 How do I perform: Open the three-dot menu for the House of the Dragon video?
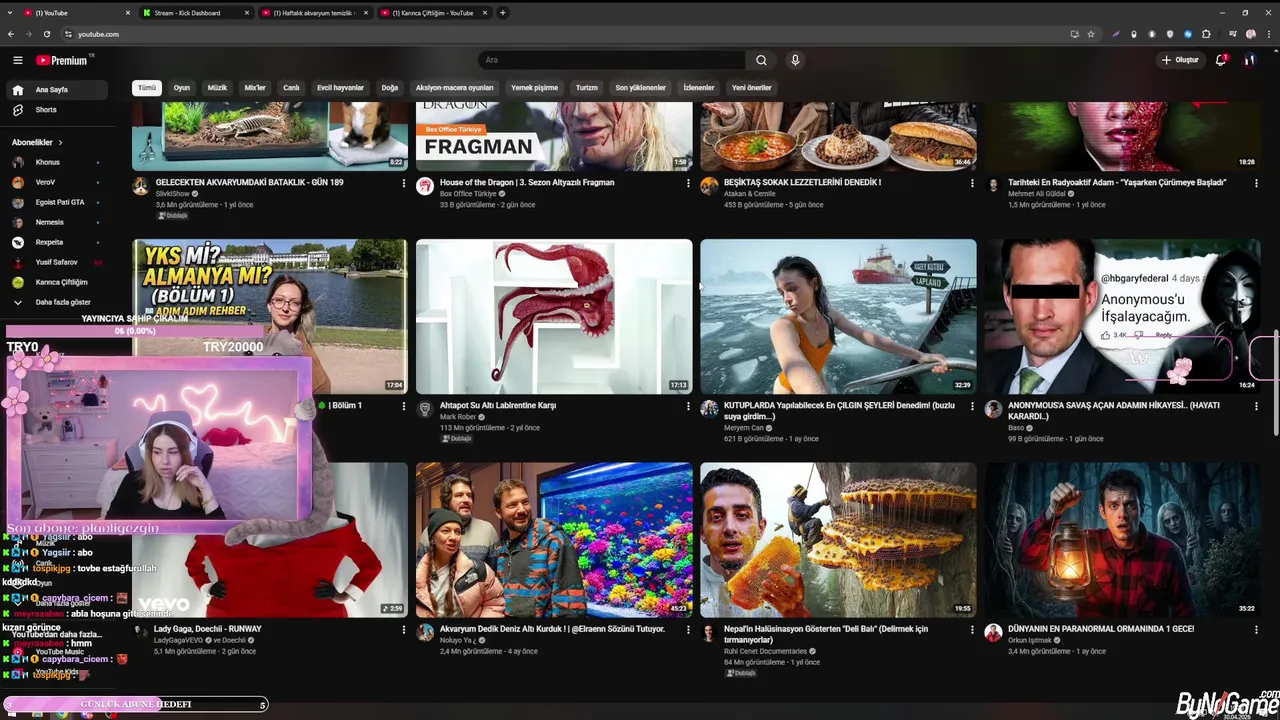(x=688, y=183)
